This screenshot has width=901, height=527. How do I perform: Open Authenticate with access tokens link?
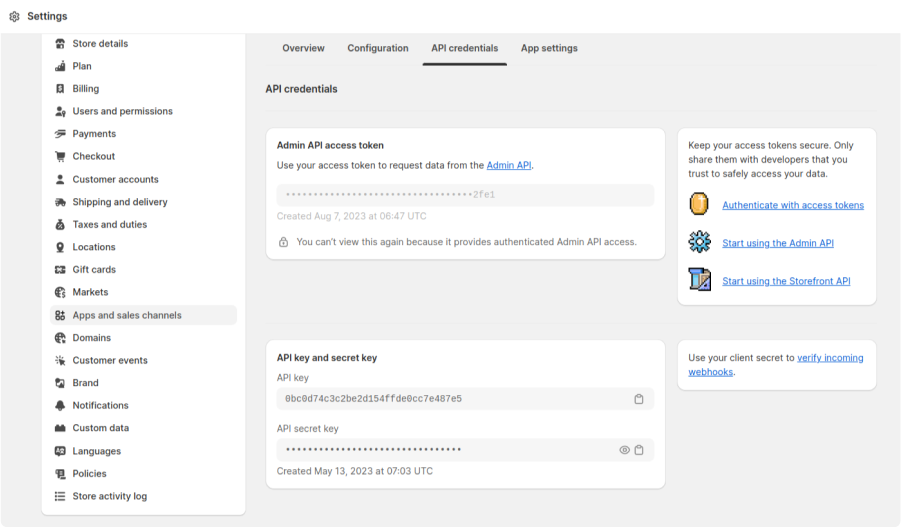pyautogui.click(x=792, y=205)
